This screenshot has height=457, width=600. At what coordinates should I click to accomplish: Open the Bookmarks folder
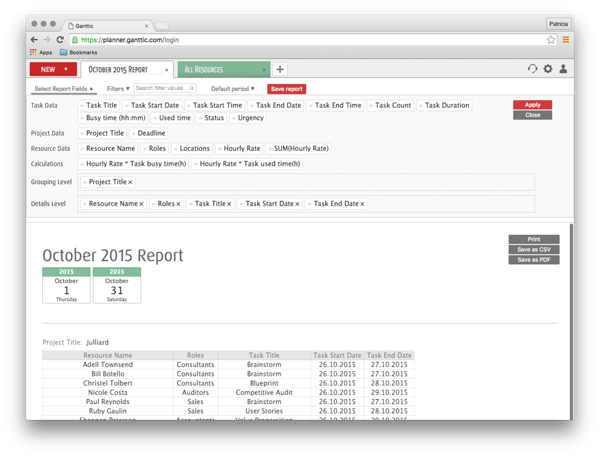pyautogui.click(x=79, y=52)
